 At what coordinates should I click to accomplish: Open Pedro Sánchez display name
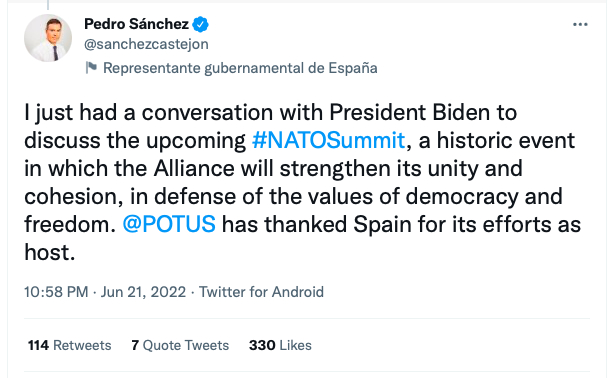137,24
